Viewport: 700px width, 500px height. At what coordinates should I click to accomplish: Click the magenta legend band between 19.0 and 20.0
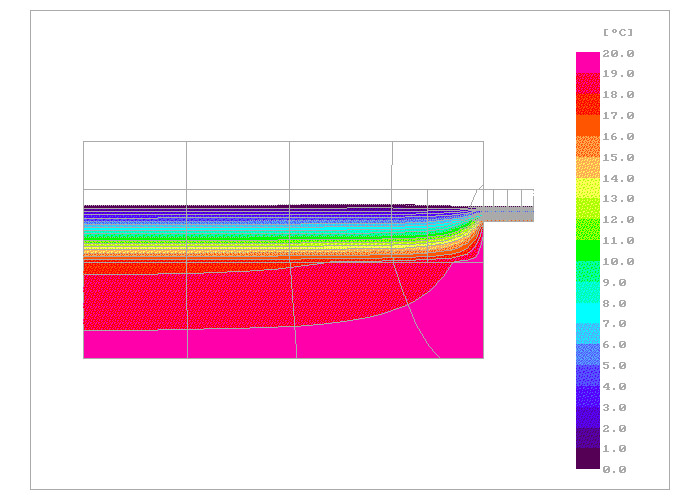point(588,62)
